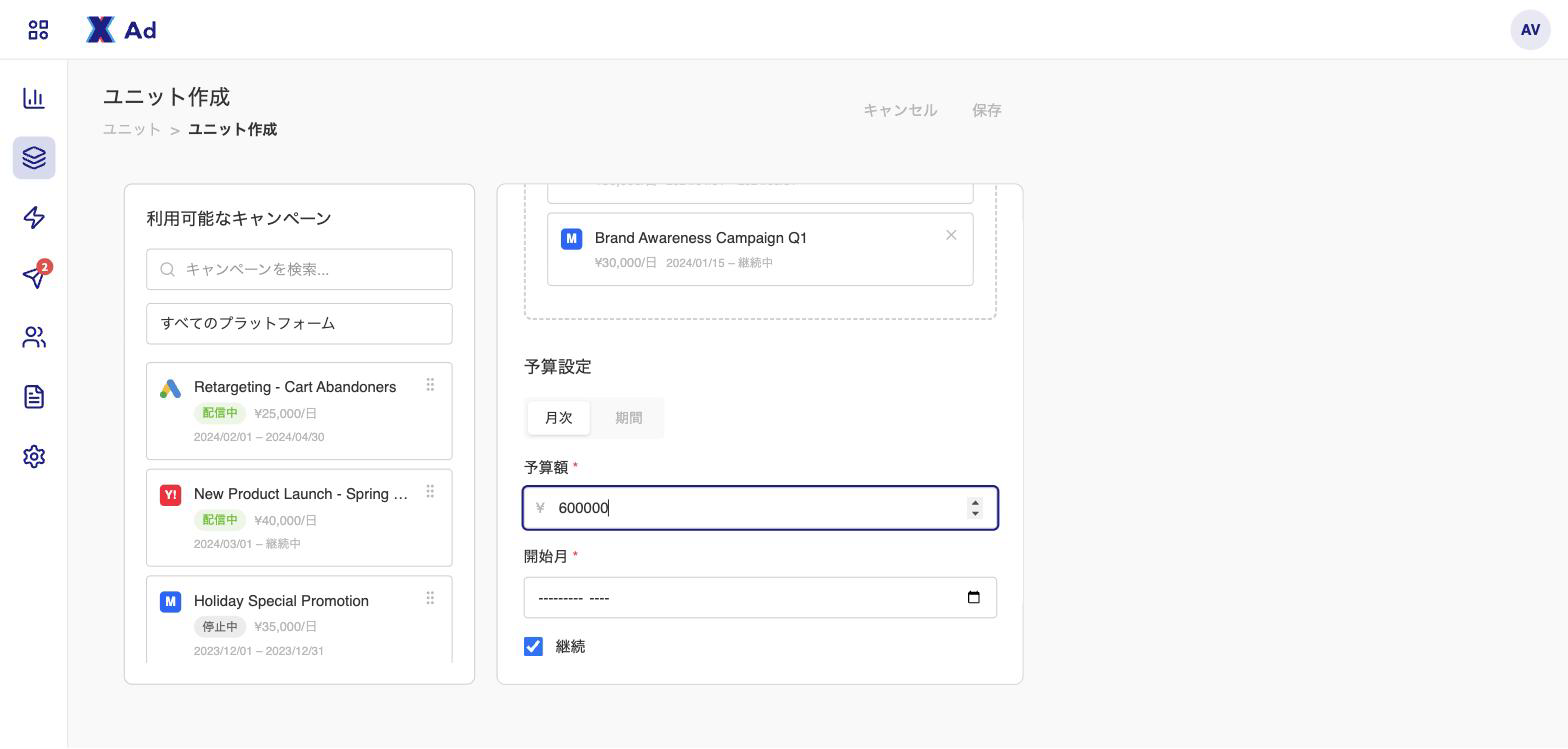
Task: Open the document reports sidebar icon
Action: tap(34, 397)
